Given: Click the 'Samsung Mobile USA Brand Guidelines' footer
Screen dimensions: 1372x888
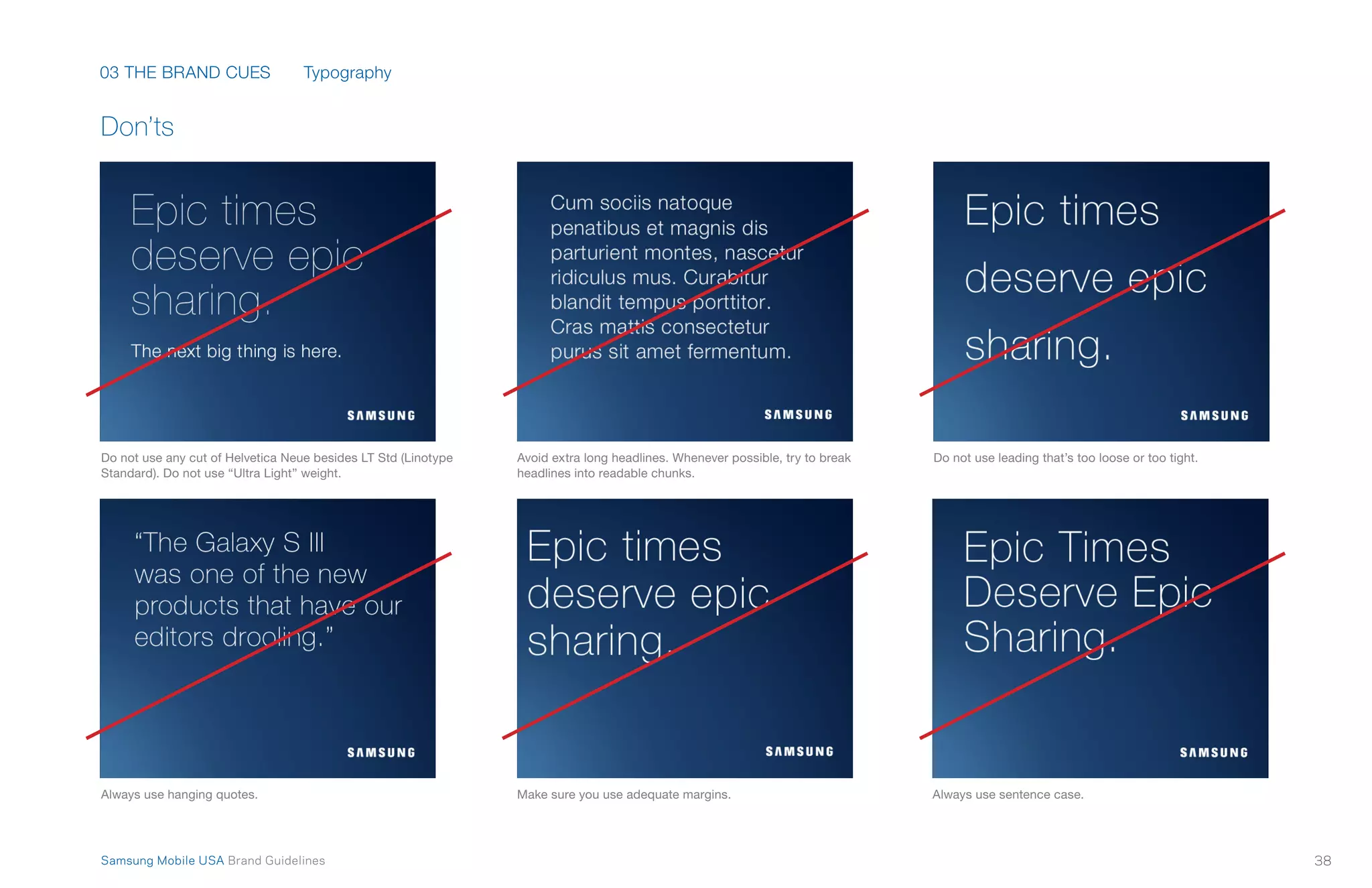Looking at the screenshot, I should pos(213,861).
